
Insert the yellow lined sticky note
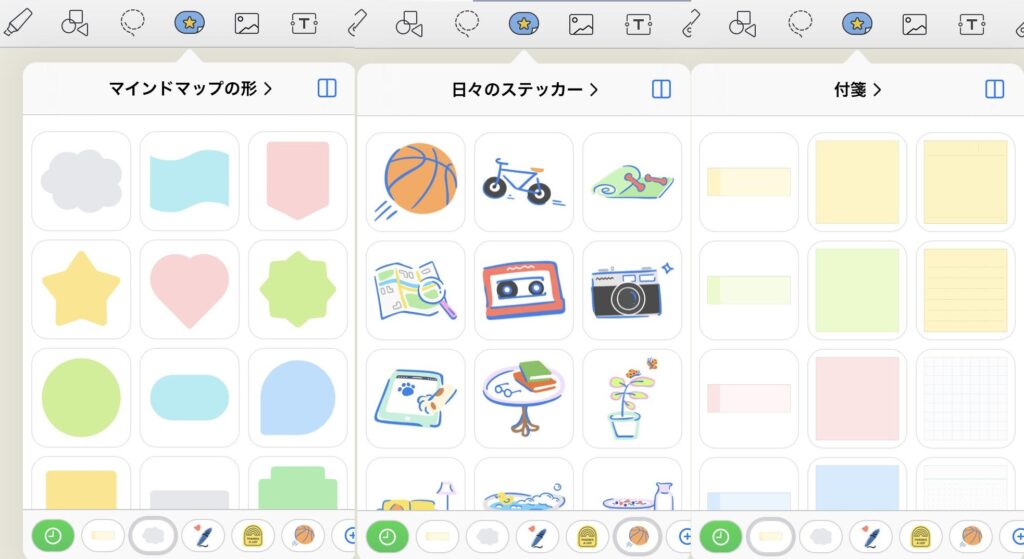coord(966,291)
